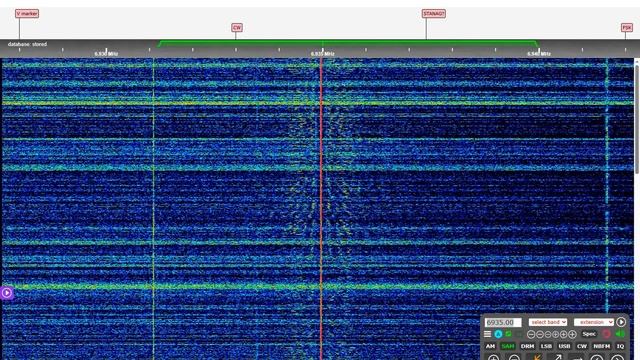Click the smallest frequency step-up plus button
This screenshot has width=640, height=360.
(556, 335)
